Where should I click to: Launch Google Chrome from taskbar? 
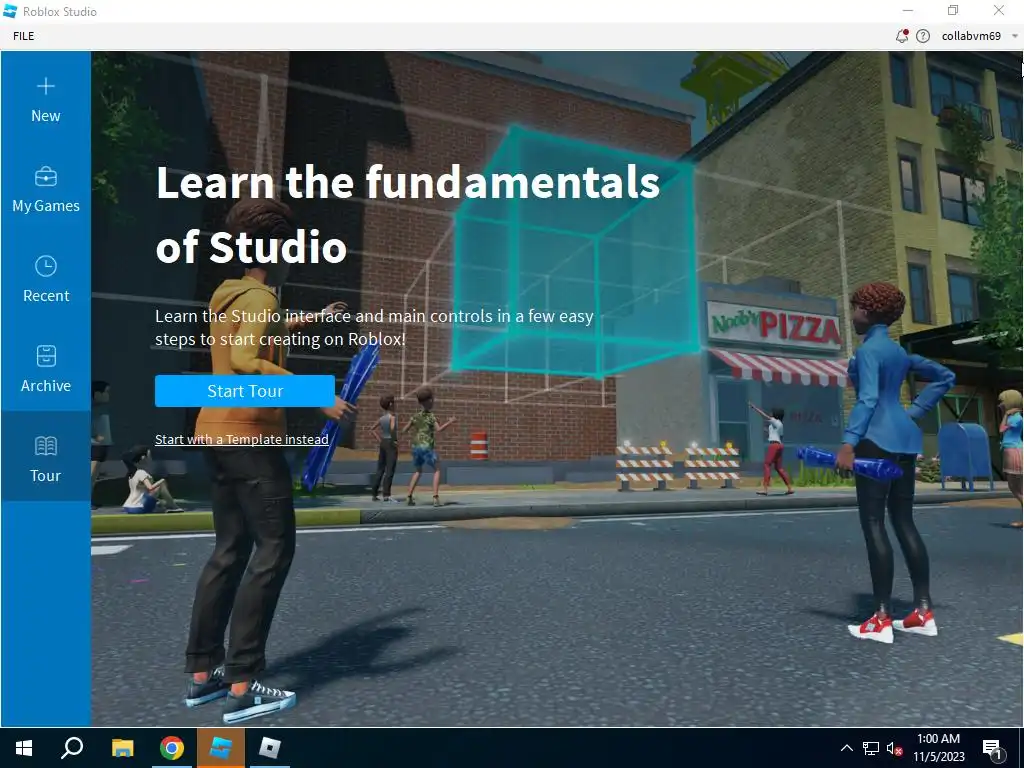[172, 748]
